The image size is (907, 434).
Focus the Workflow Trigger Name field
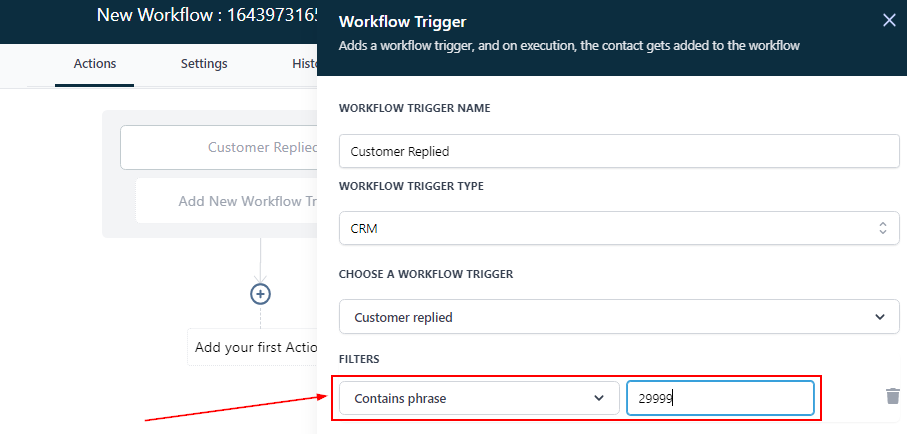pyautogui.click(x=619, y=152)
